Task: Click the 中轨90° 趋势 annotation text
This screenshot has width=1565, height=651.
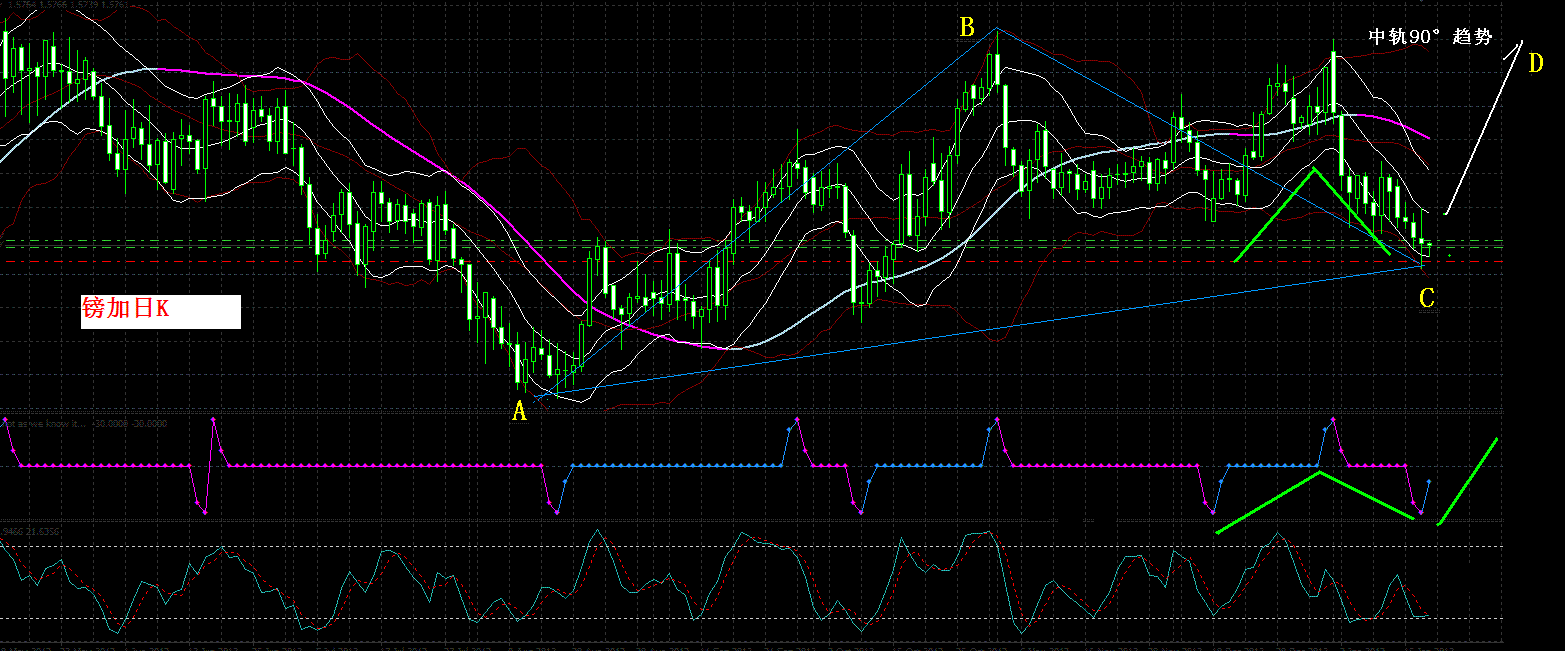Action: (1430, 37)
